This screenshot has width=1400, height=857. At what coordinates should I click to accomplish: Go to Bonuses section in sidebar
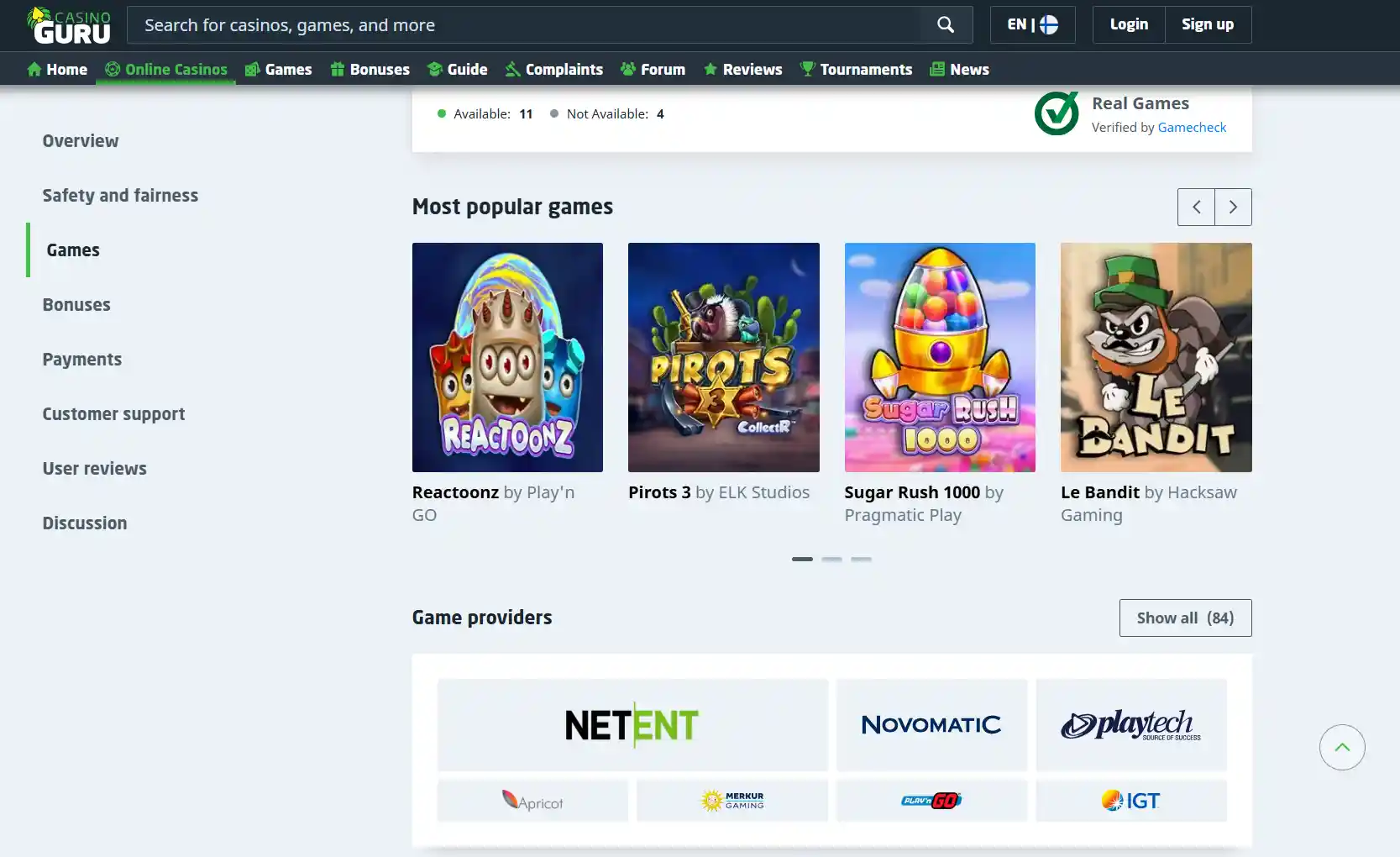(76, 305)
